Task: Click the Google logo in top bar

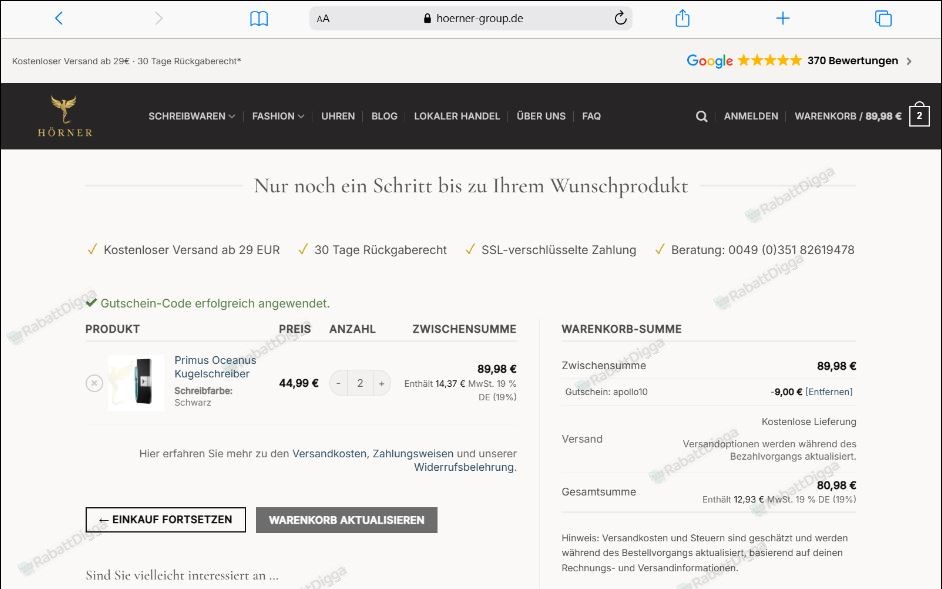Action: click(710, 61)
